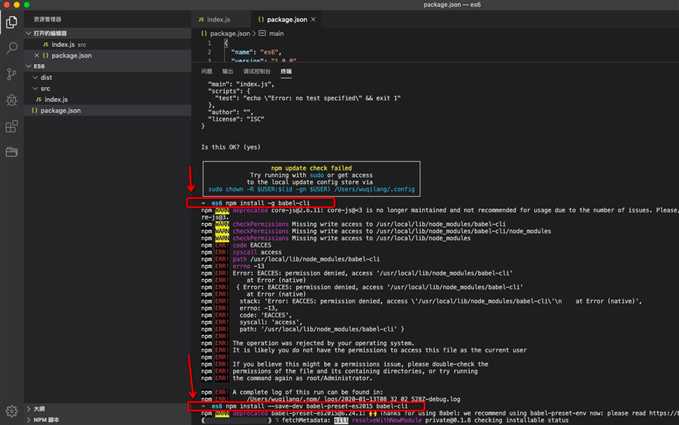
Task: Click the "name": "es6" line in the editor
Action: pos(256,52)
